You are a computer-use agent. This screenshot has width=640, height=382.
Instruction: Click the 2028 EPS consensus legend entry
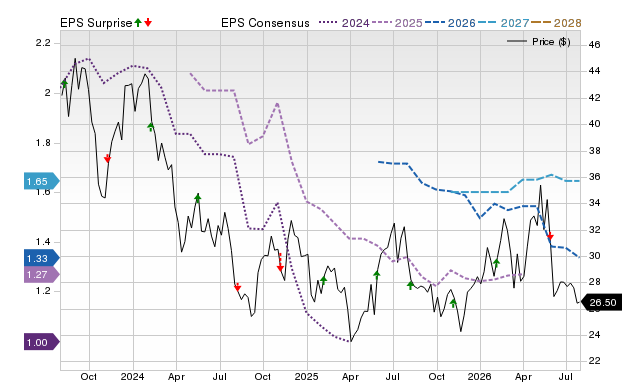(x=556, y=23)
